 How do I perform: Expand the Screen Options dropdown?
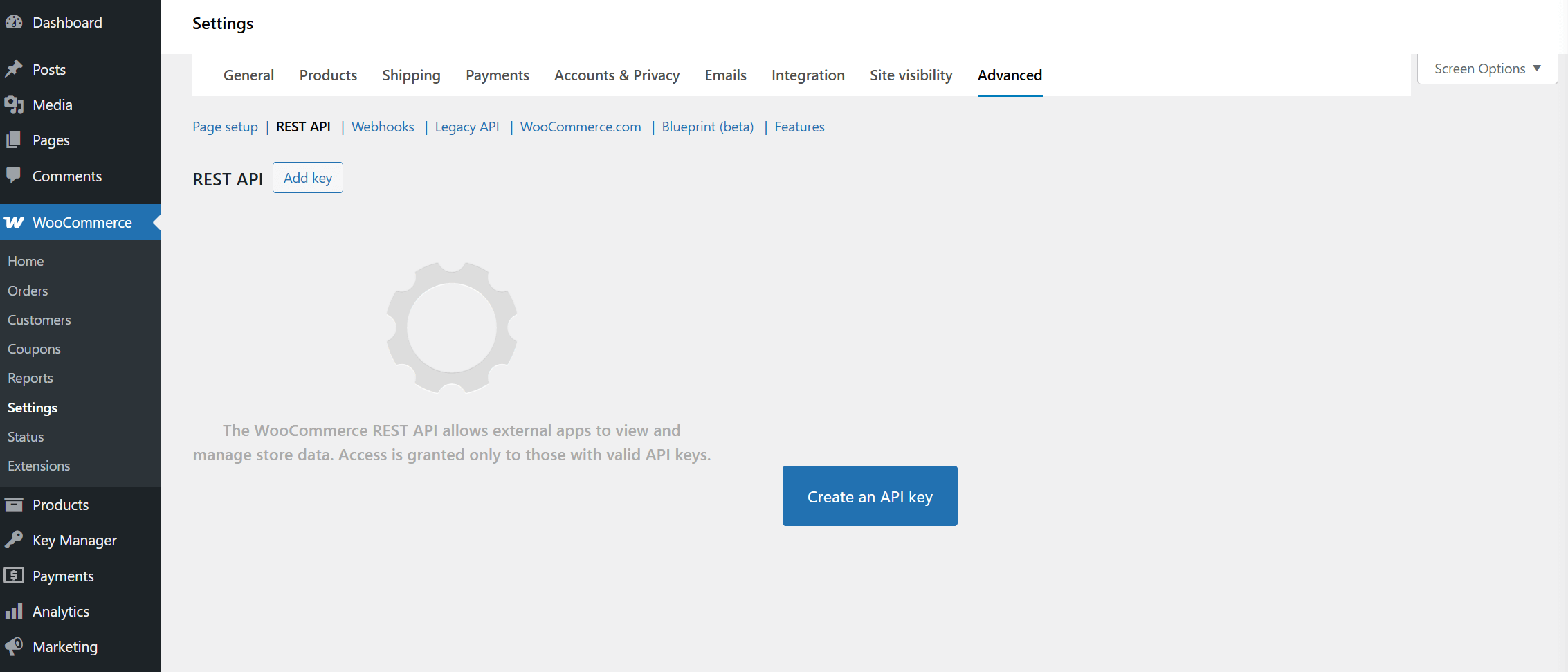(x=1487, y=69)
